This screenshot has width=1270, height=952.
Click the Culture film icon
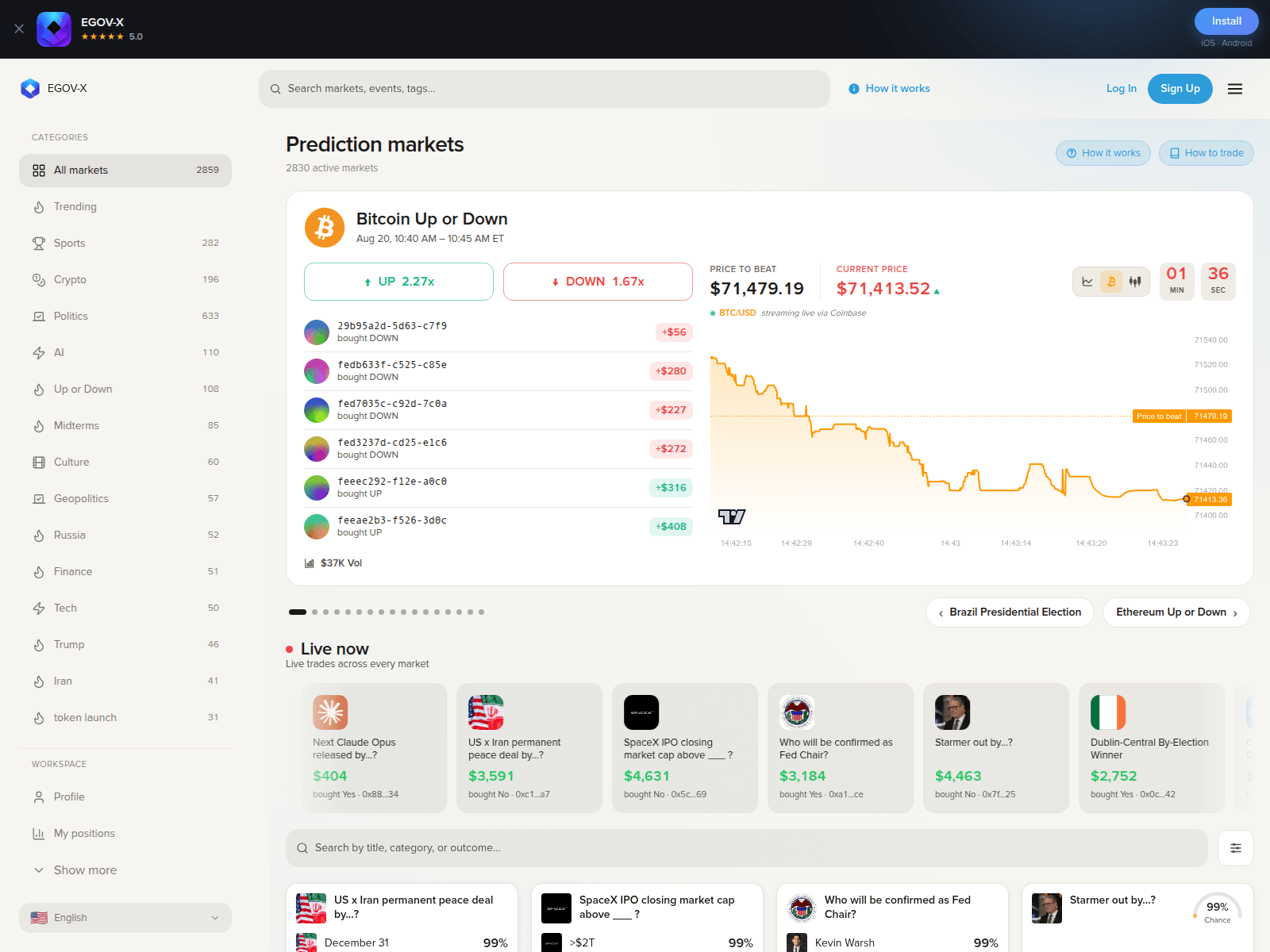coord(39,463)
